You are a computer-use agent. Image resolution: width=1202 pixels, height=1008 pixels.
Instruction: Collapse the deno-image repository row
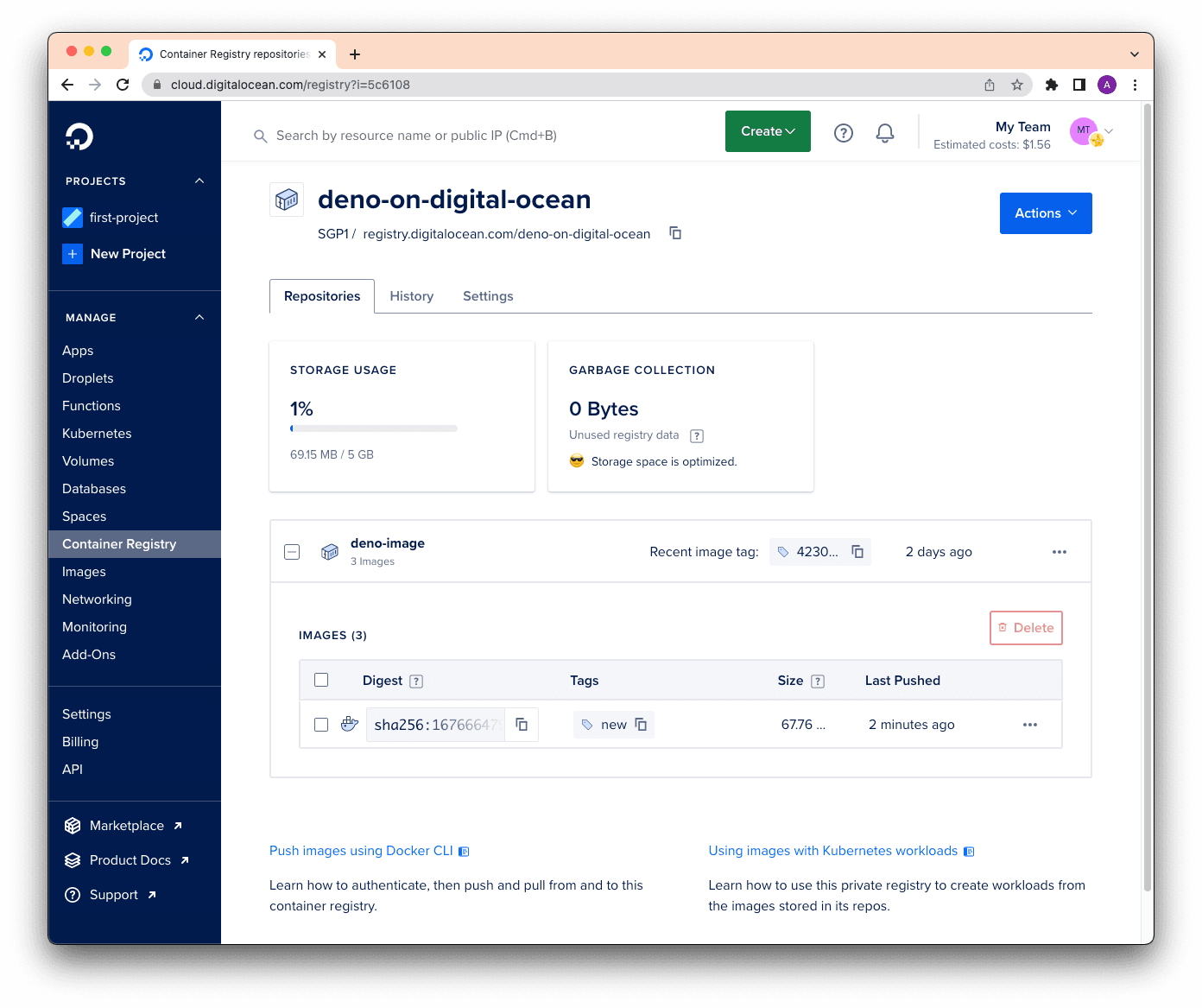click(292, 552)
